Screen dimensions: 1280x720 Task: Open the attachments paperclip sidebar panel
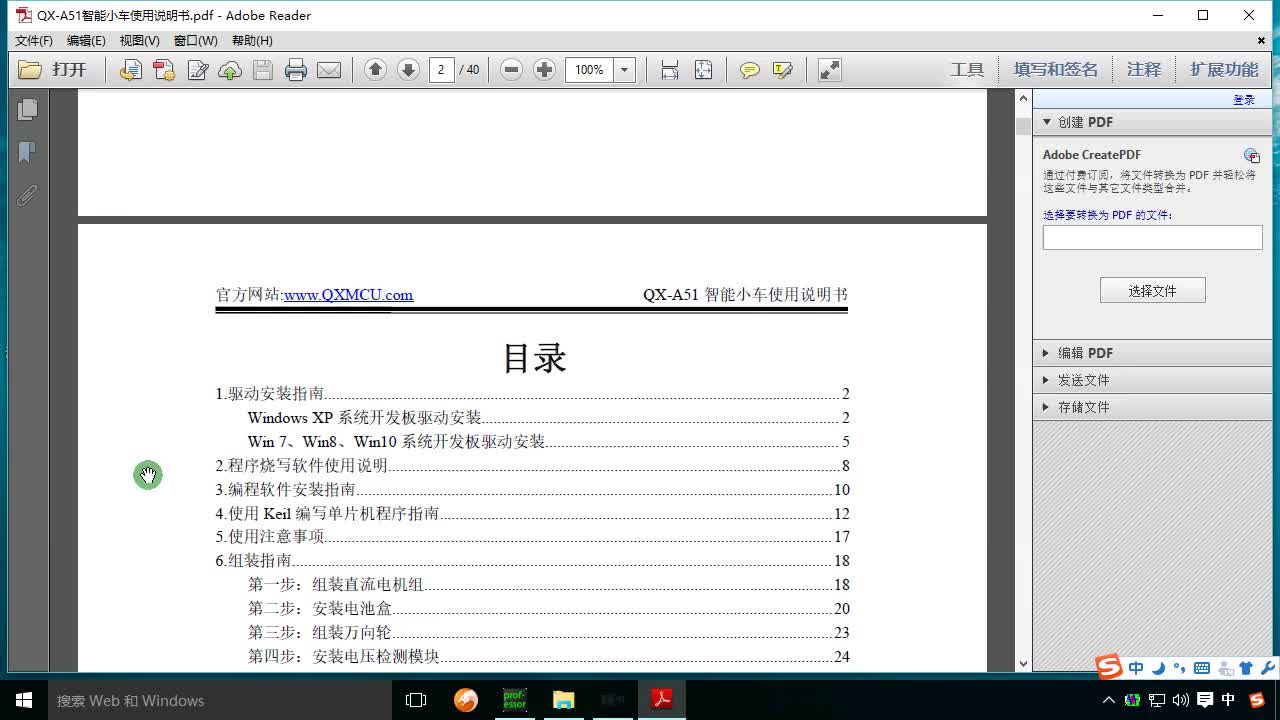point(27,195)
